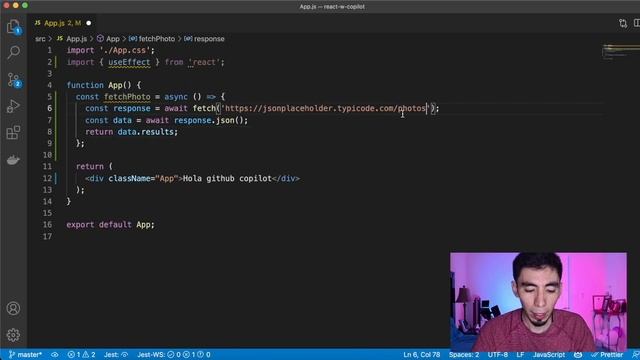Open the Docker view
This screenshot has width=640, height=360.
(13, 160)
